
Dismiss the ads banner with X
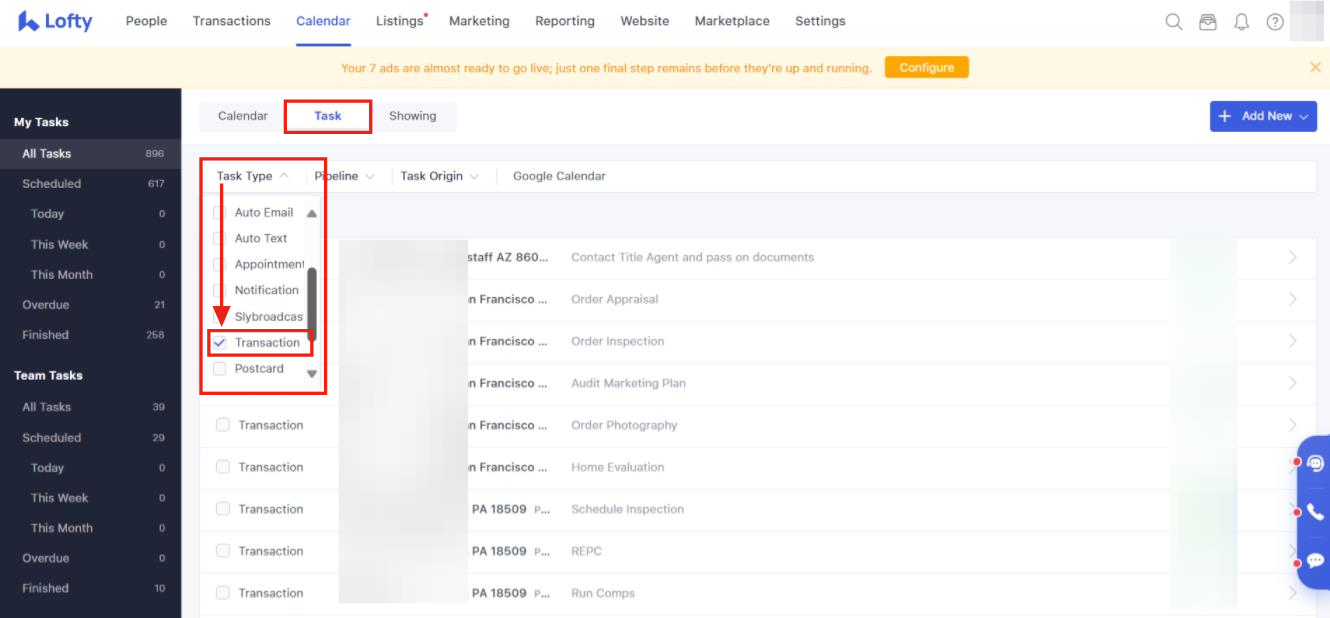coord(1315,67)
